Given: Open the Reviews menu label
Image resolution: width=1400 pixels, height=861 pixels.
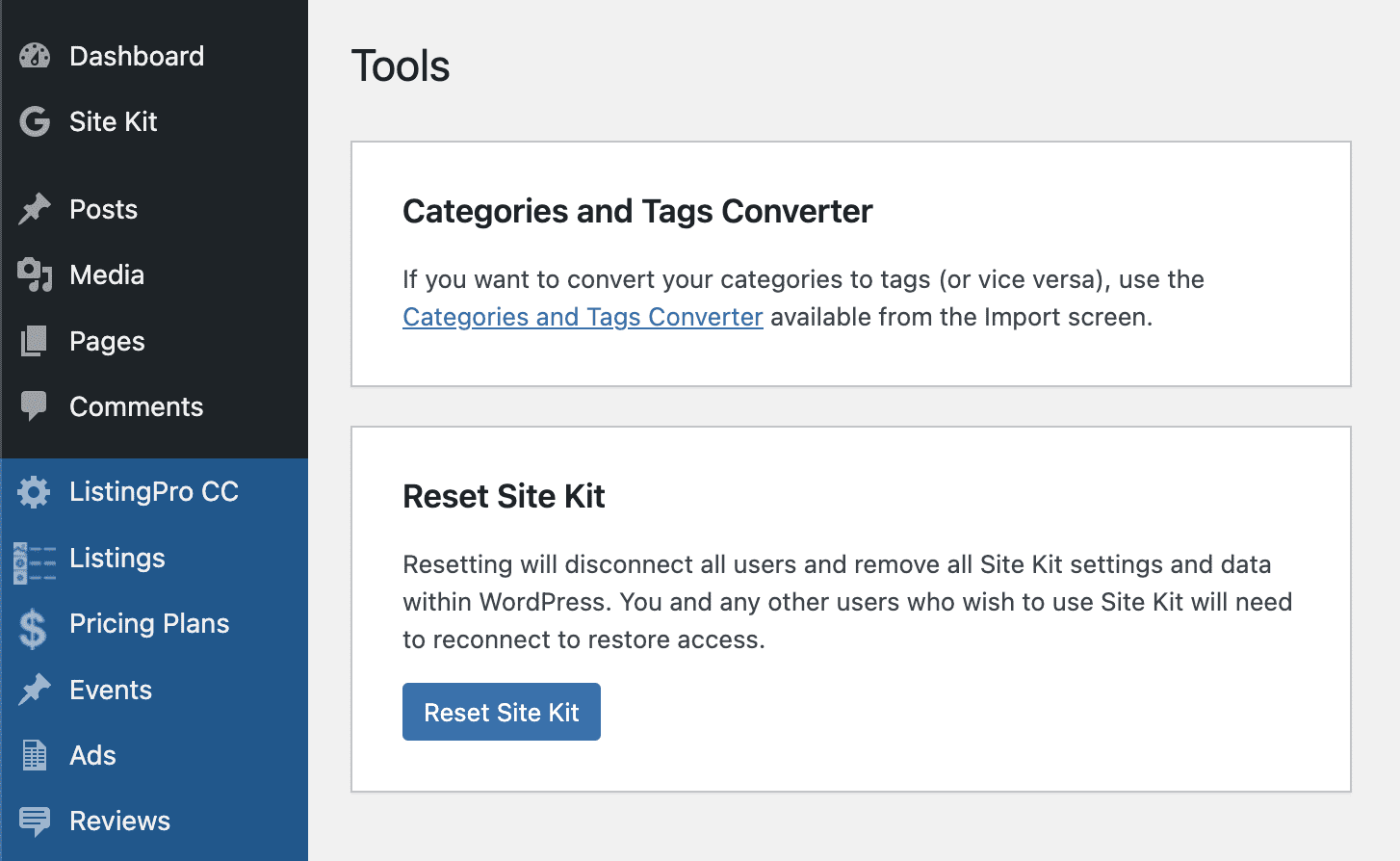Looking at the screenshot, I should pyautogui.click(x=119, y=822).
